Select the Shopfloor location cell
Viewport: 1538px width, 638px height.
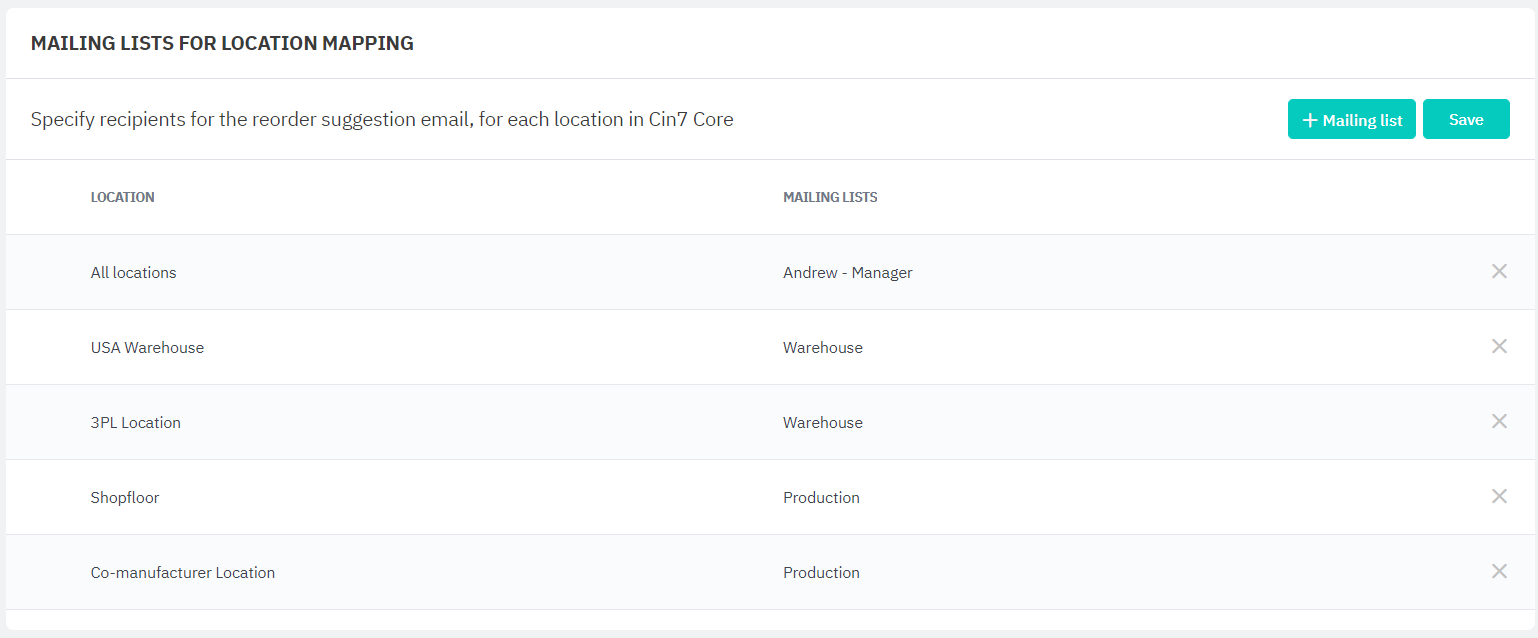tap(124, 498)
